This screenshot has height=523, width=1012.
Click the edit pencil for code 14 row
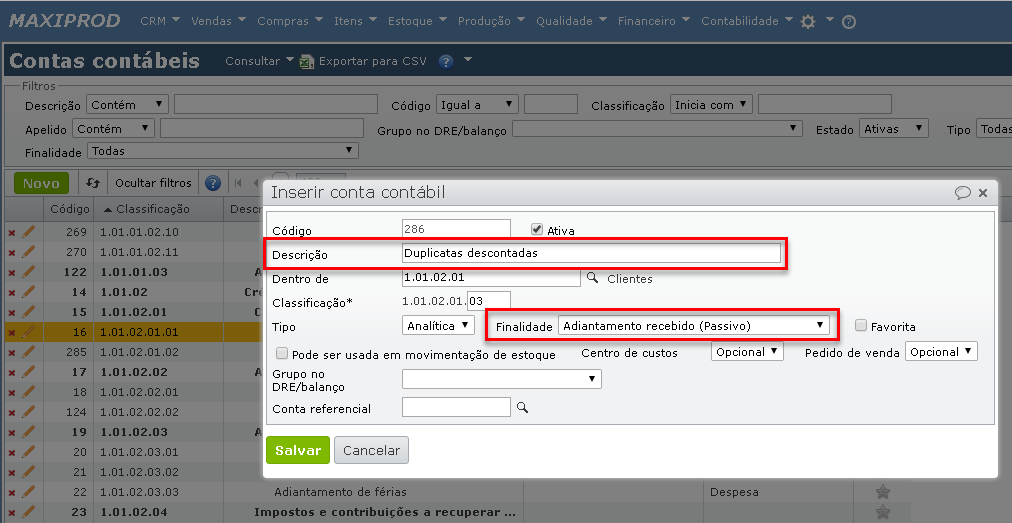pos(28,292)
